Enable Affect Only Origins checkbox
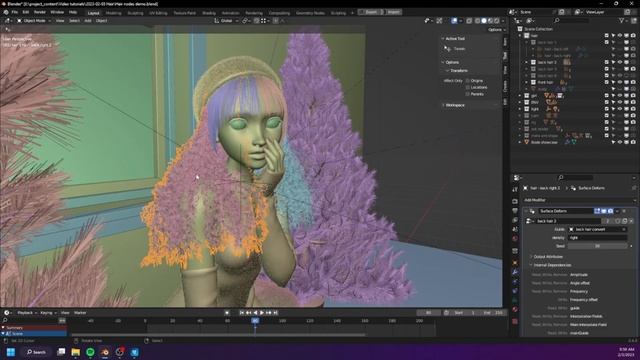Image resolution: width=640 pixels, height=360 pixels. pyautogui.click(x=468, y=81)
